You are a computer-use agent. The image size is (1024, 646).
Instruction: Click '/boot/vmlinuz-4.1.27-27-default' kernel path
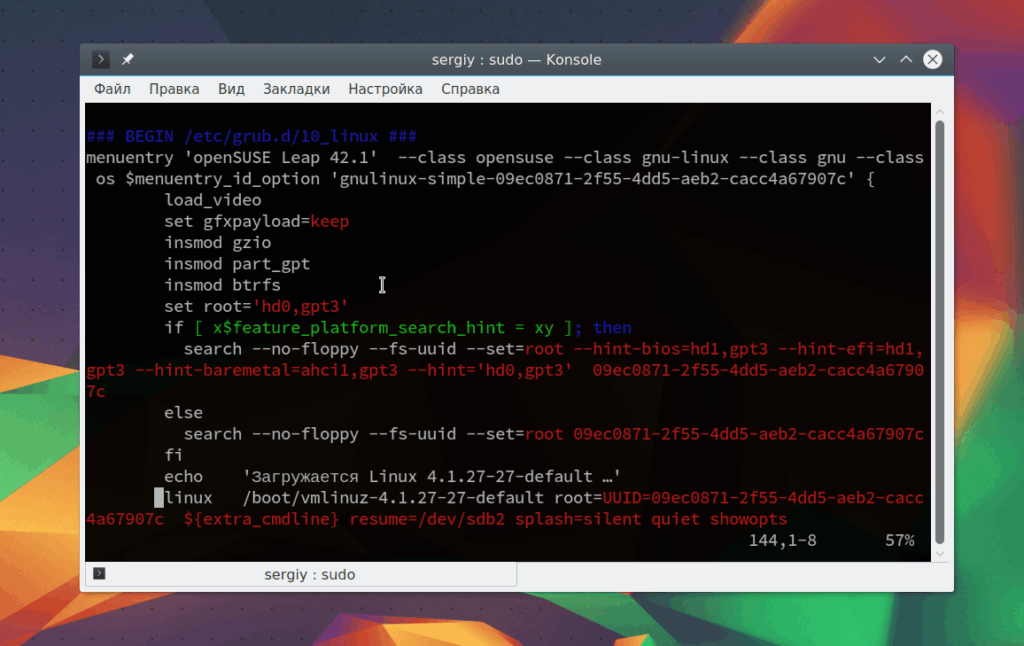click(x=393, y=498)
